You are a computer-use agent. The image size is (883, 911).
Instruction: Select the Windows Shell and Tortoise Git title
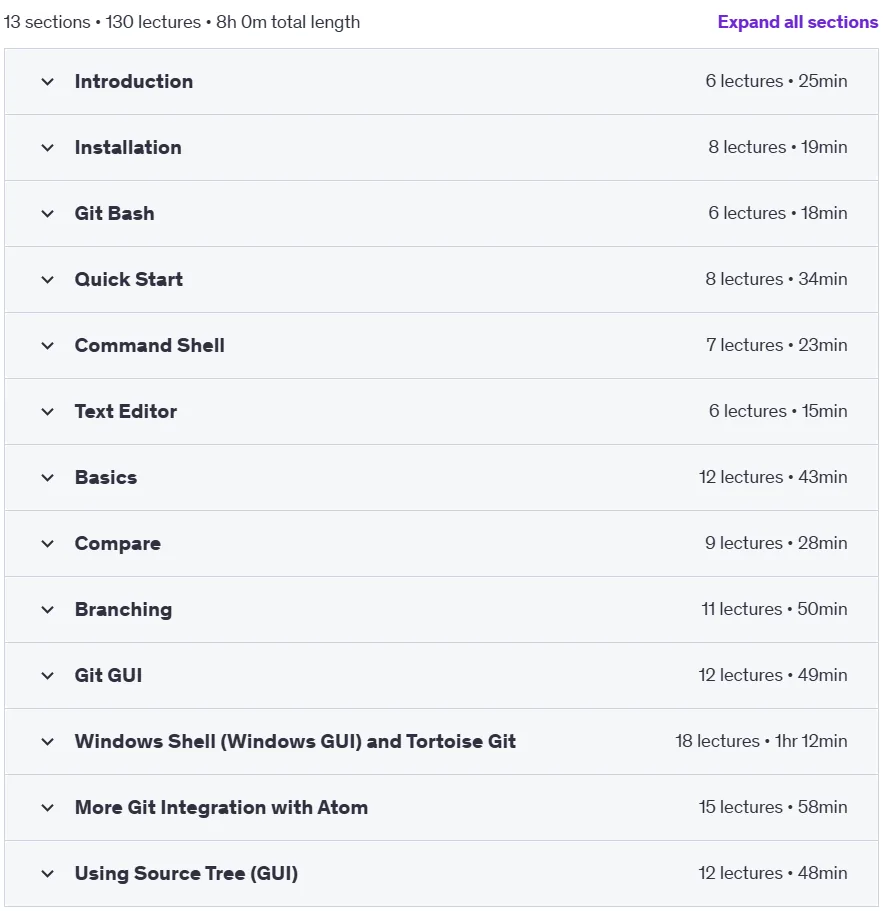[295, 741]
